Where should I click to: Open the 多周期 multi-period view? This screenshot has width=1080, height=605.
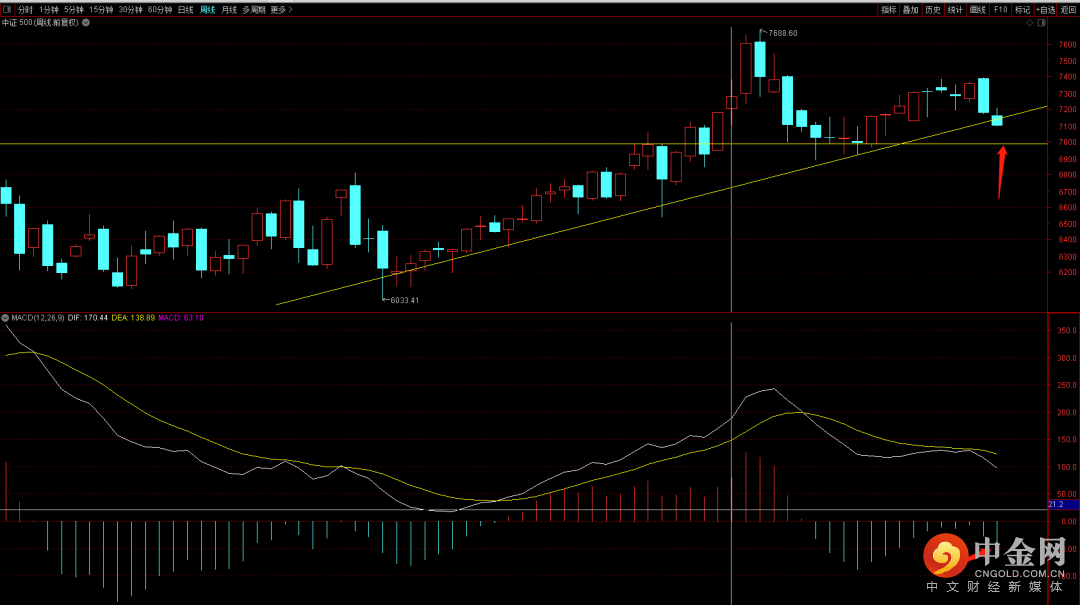coord(254,9)
